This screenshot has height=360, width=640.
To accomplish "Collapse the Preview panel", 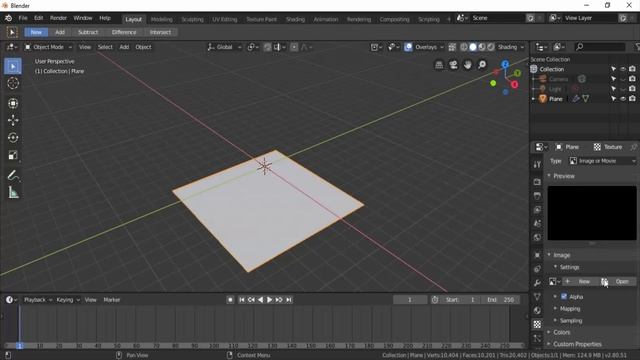I will 549,176.
